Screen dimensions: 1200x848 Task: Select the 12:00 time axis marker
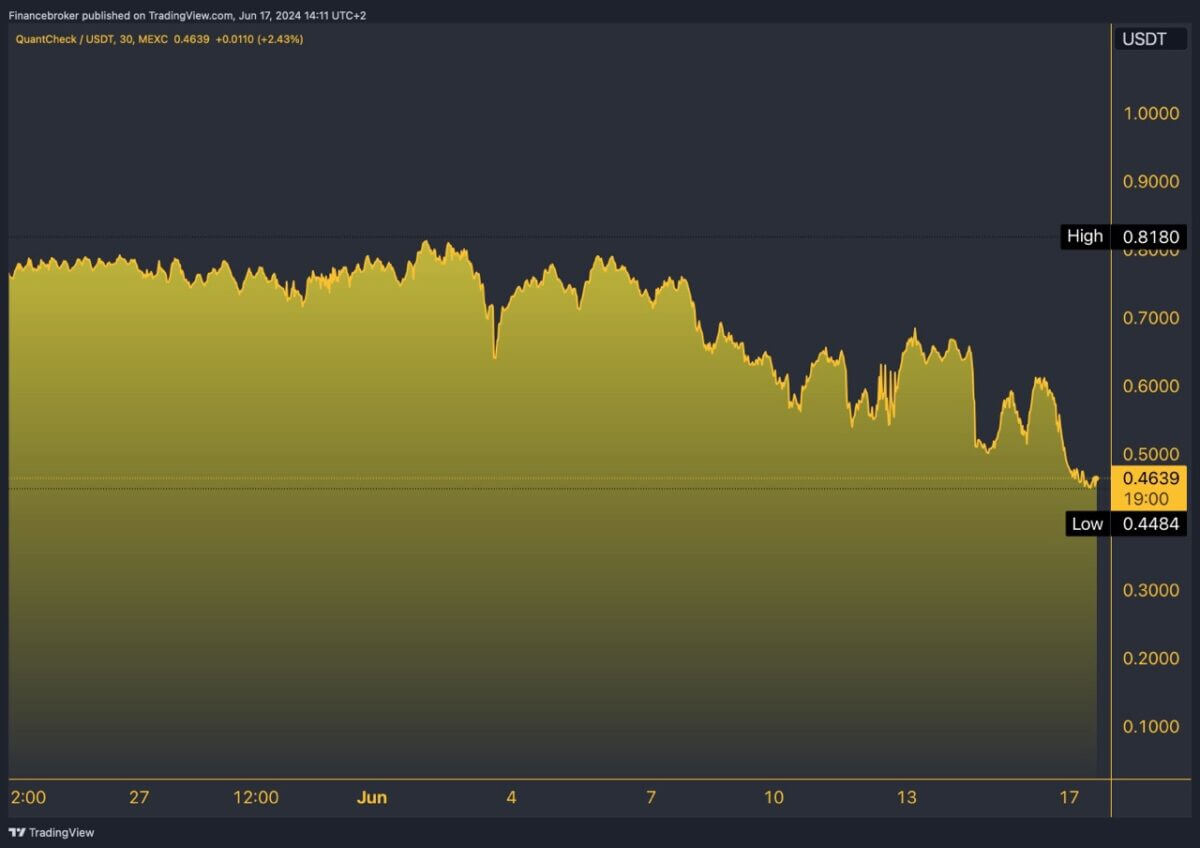(x=255, y=797)
